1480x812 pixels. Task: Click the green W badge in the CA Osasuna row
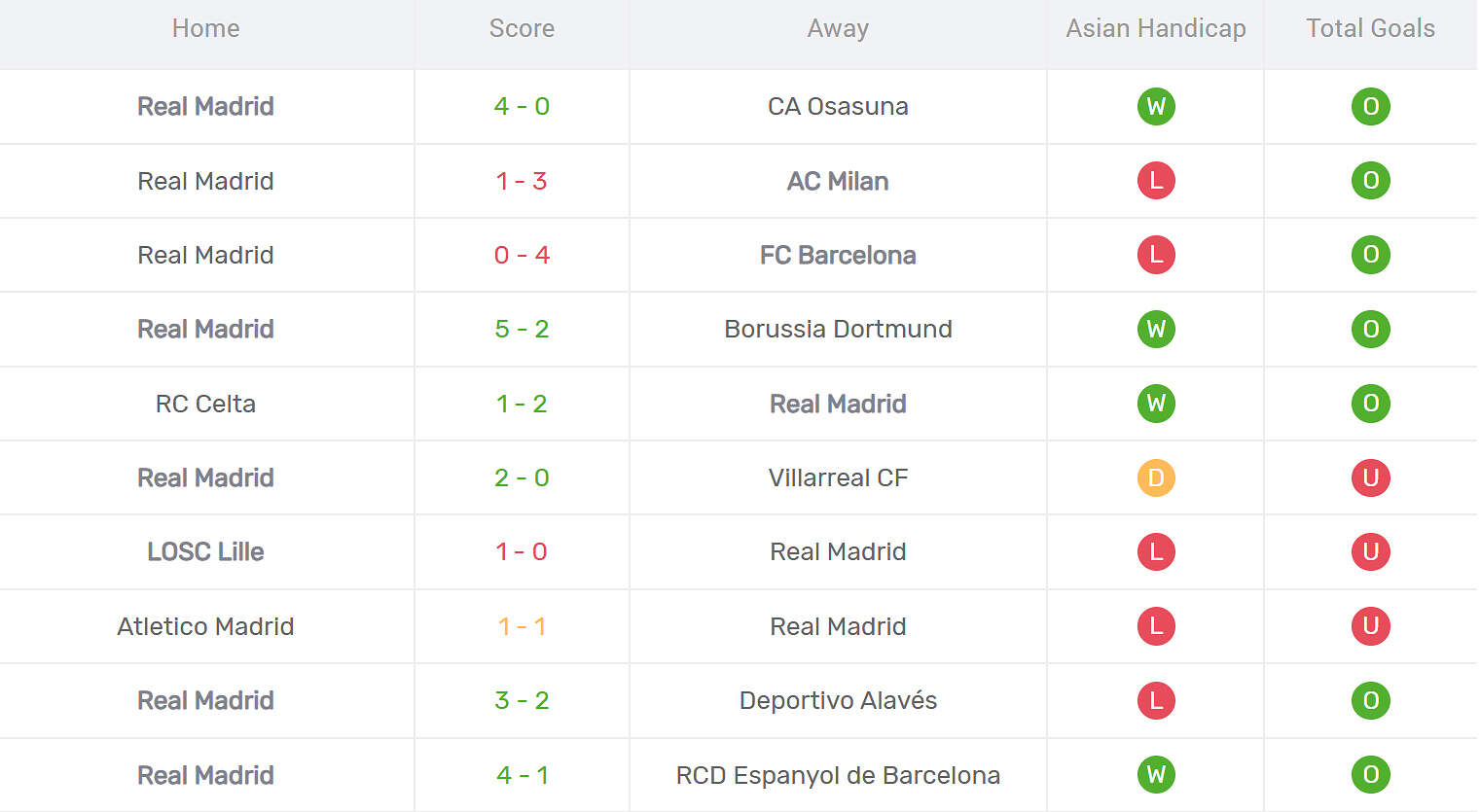pos(1156,106)
